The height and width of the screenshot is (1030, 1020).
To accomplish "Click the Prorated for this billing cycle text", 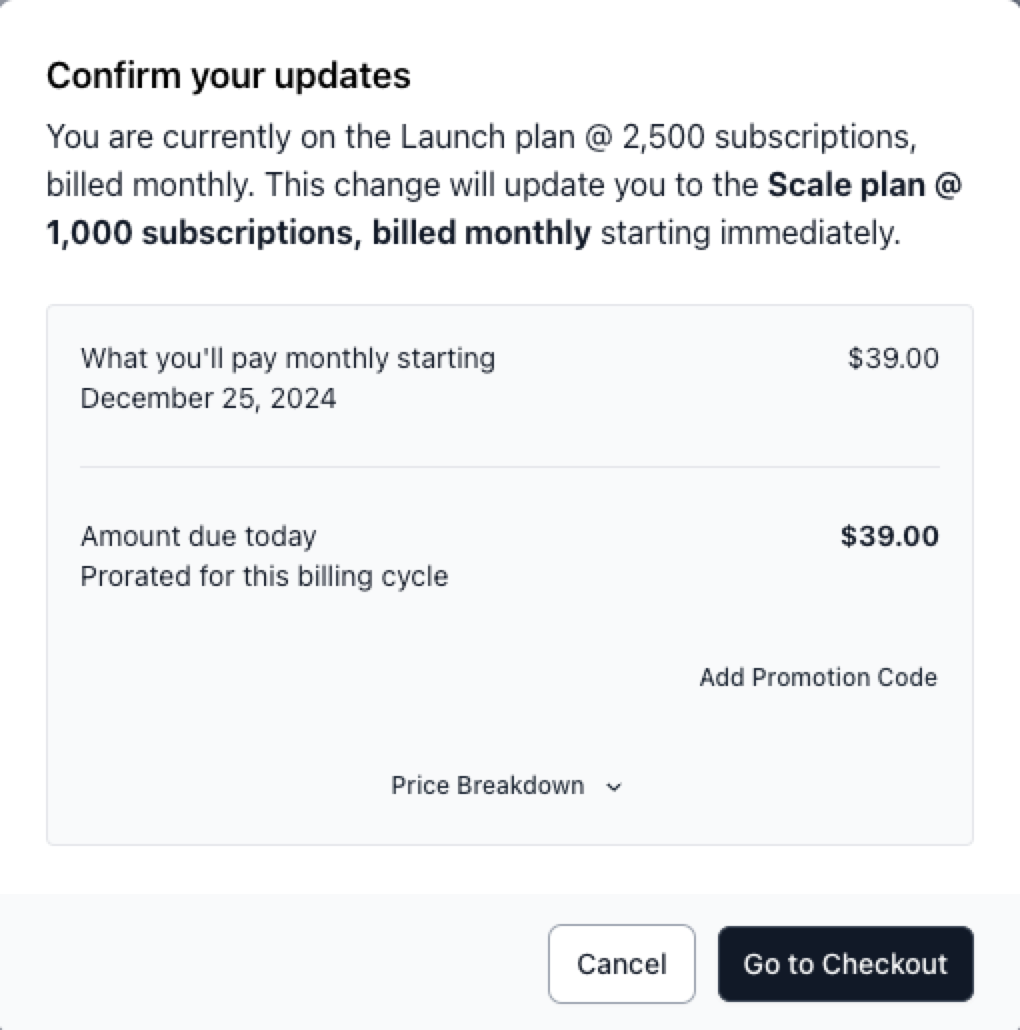I will pyautogui.click(x=264, y=576).
